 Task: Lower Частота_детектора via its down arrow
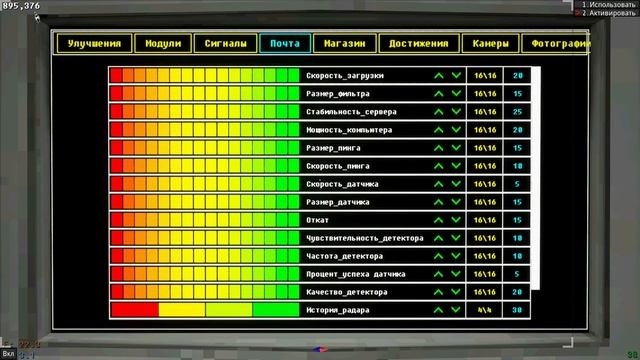point(456,256)
